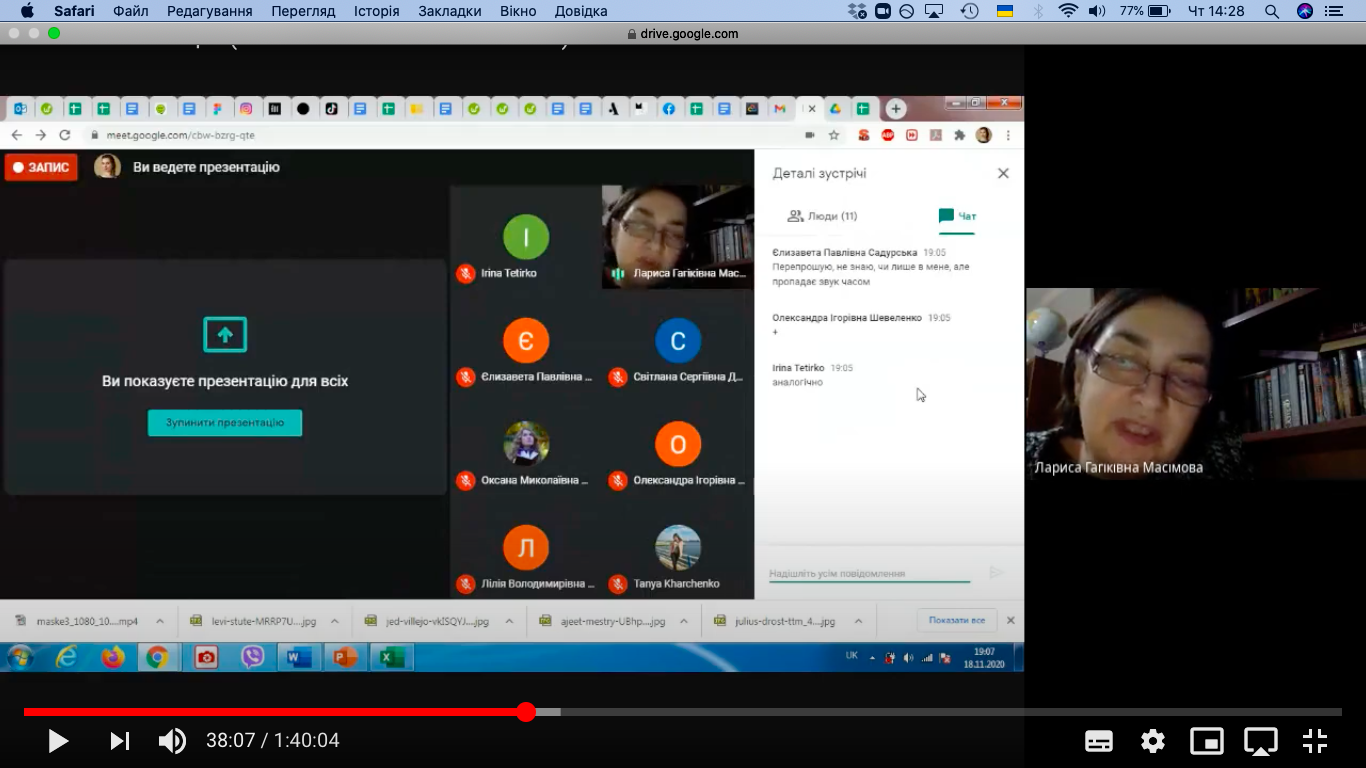
Task: Click the Показати все button
Action: (957, 620)
